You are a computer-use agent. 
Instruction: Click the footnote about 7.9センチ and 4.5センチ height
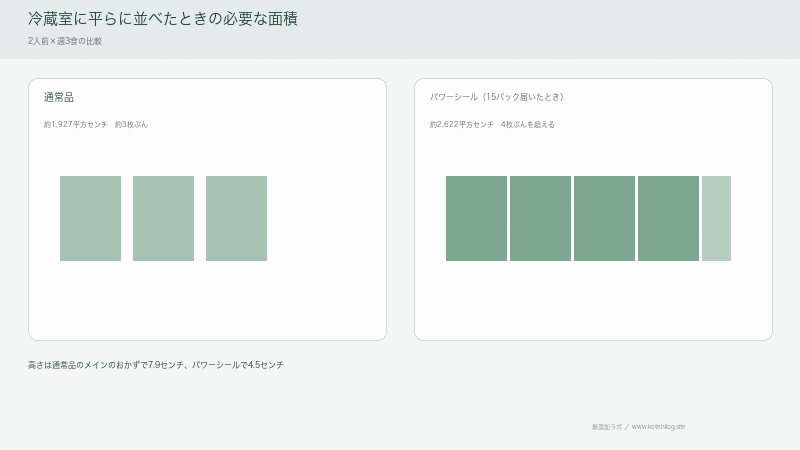156,365
